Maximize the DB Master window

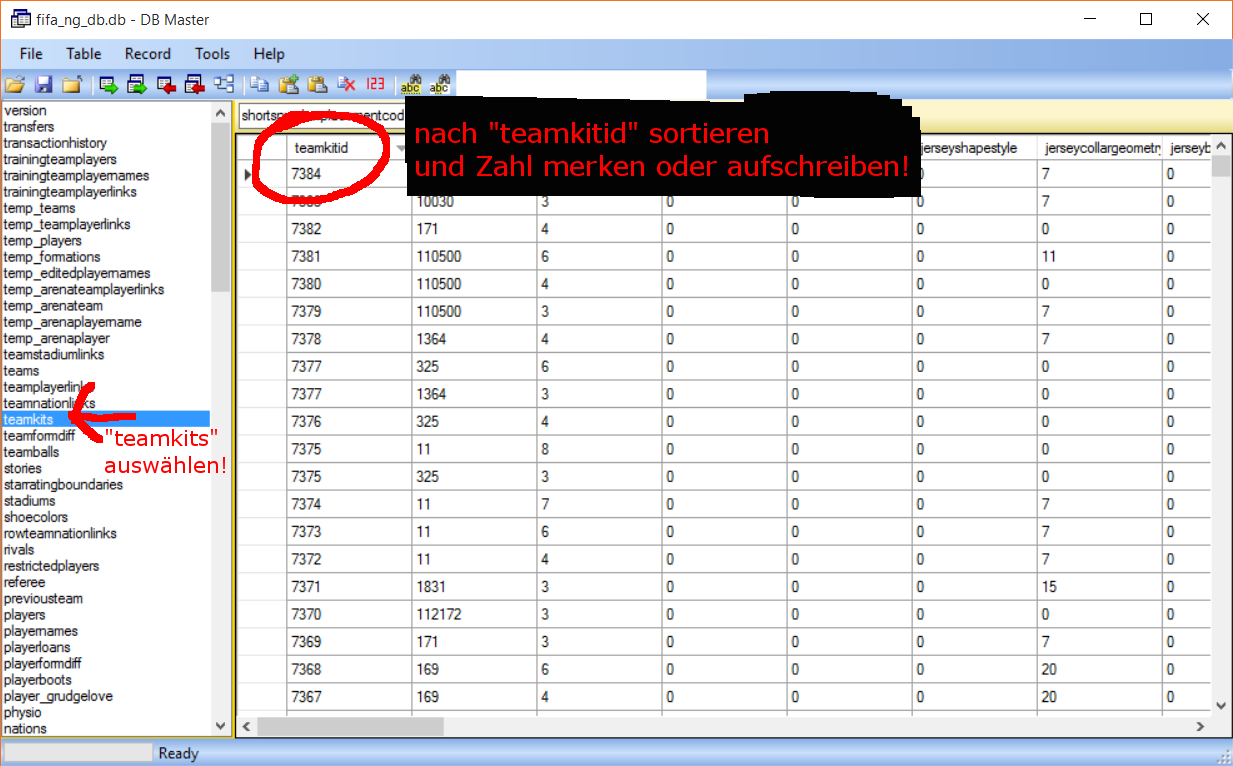[x=1146, y=19]
